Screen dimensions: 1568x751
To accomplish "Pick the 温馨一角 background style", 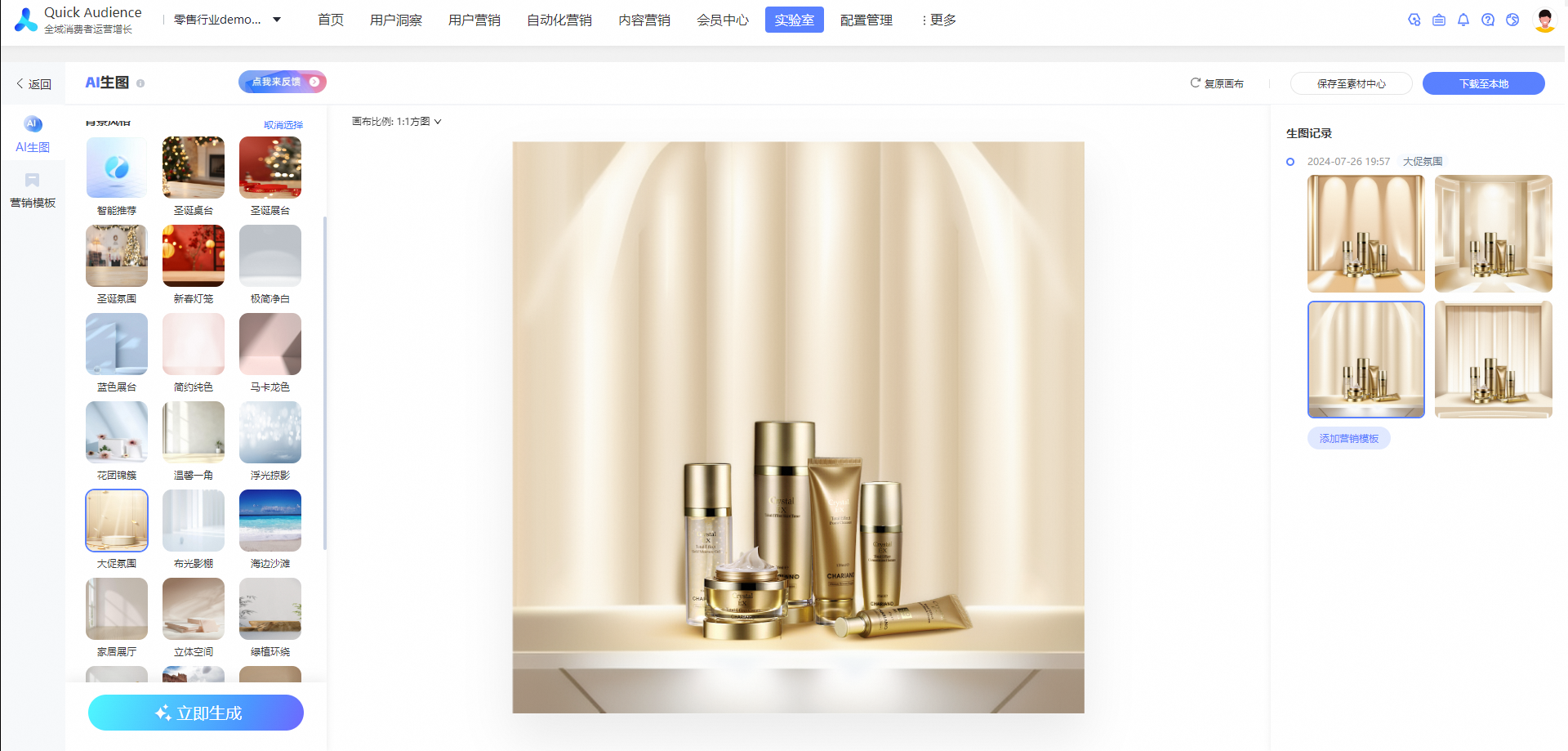I will pos(194,432).
